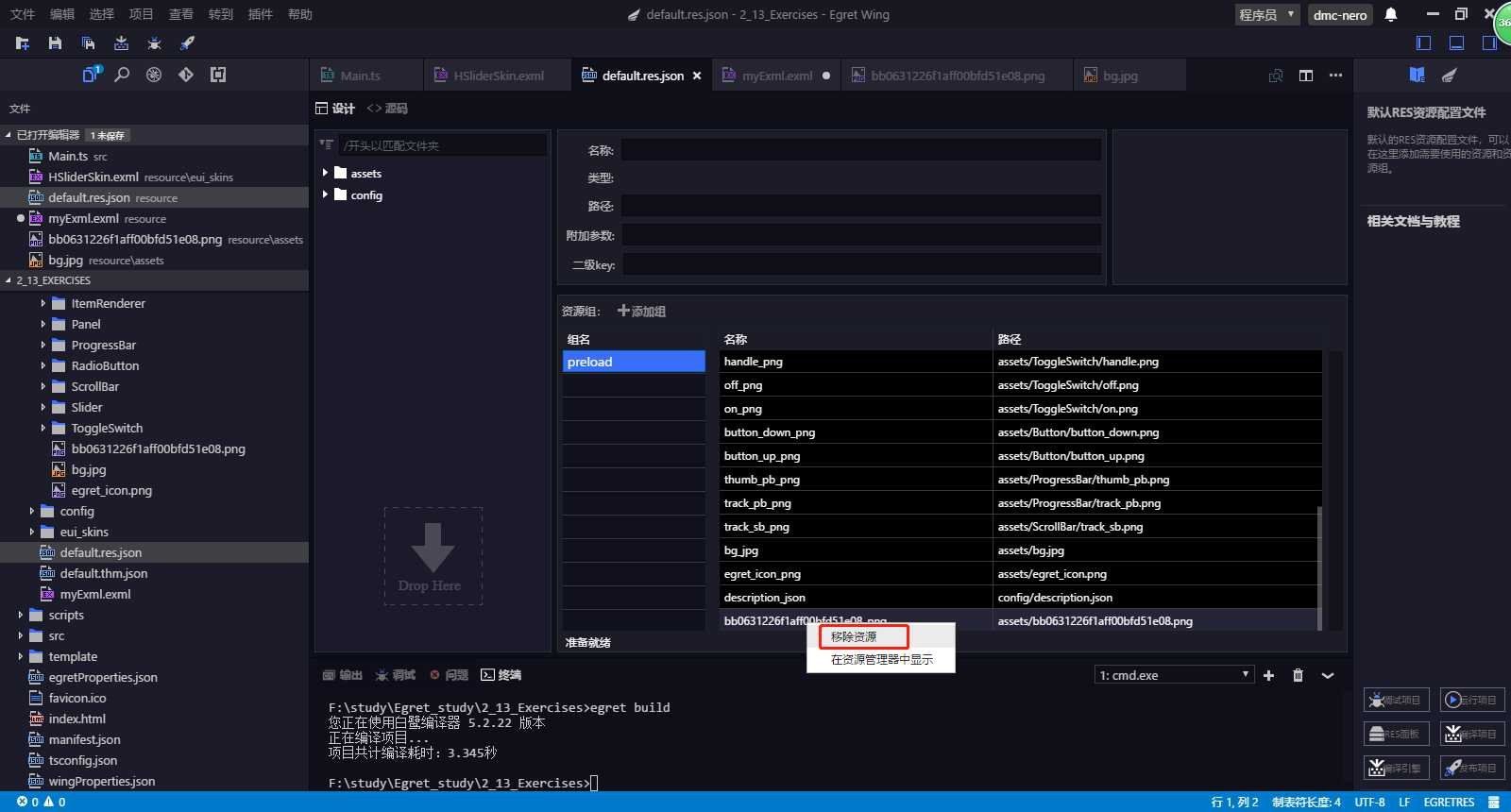Toggle right sidebar layout icon

pos(1489,43)
